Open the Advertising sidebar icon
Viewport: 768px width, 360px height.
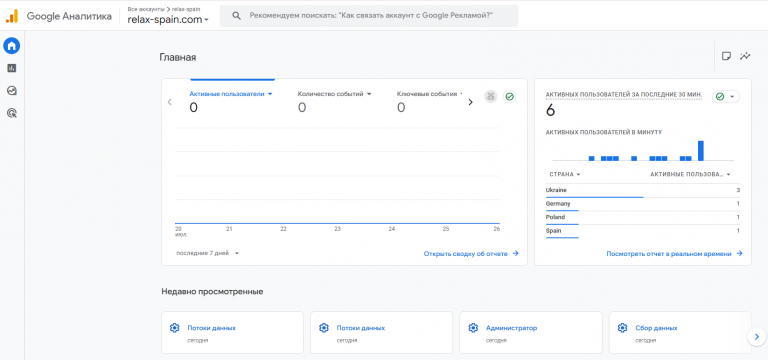[x=12, y=113]
